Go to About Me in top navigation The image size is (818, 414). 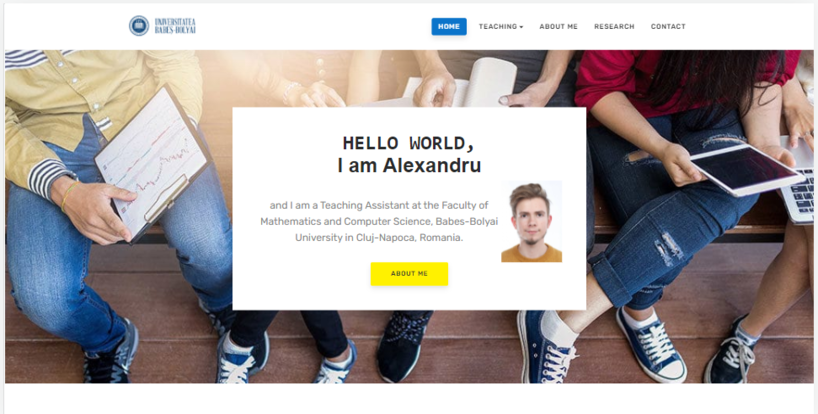pyautogui.click(x=558, y=27)
